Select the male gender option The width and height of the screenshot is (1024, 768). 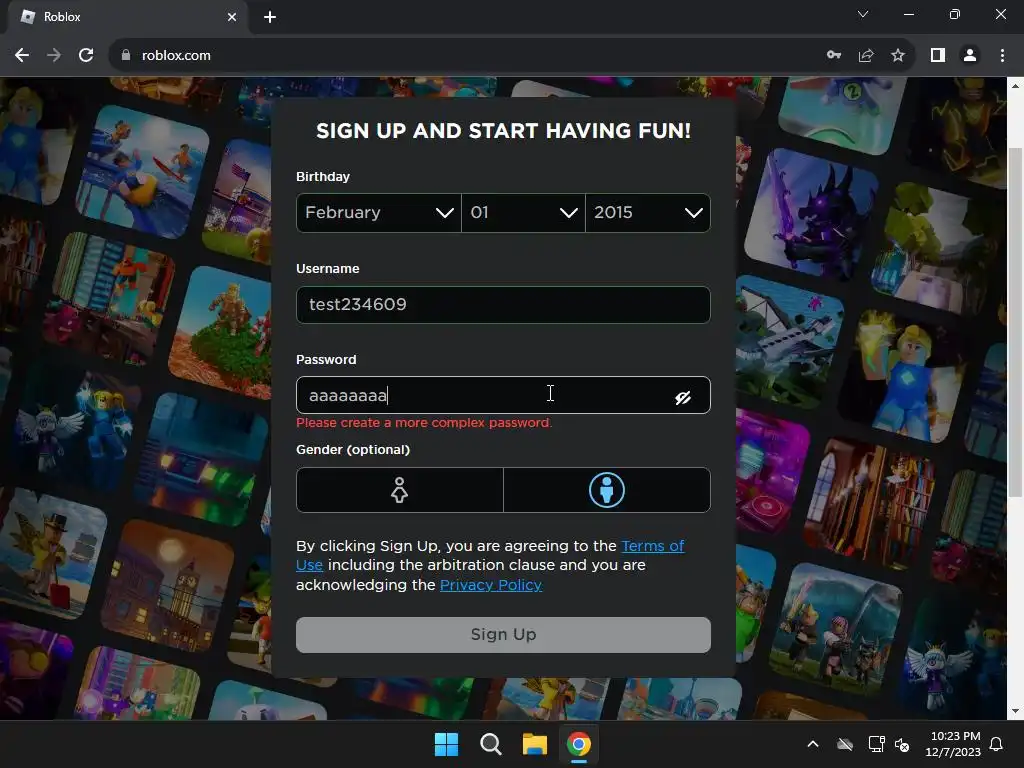607,490
